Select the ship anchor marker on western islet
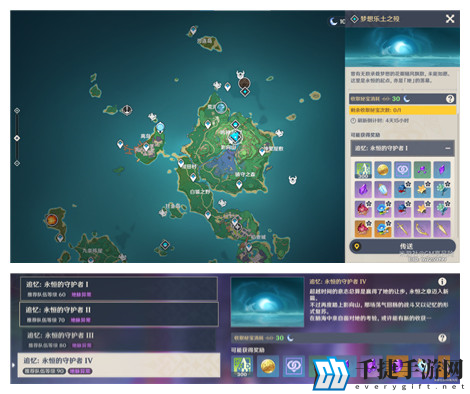 tap(127, 109)
